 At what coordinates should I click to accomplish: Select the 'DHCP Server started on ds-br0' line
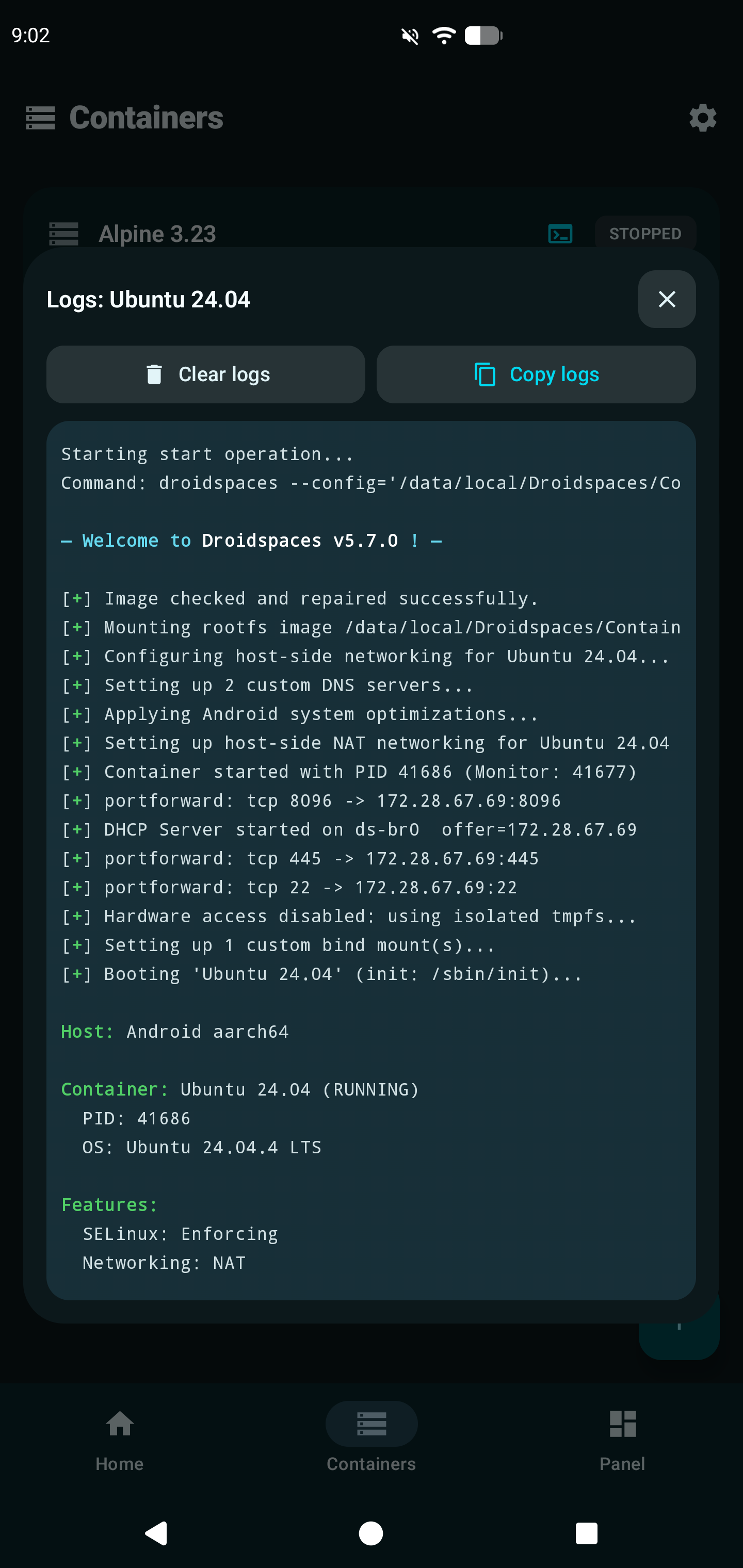coord(349,830)
